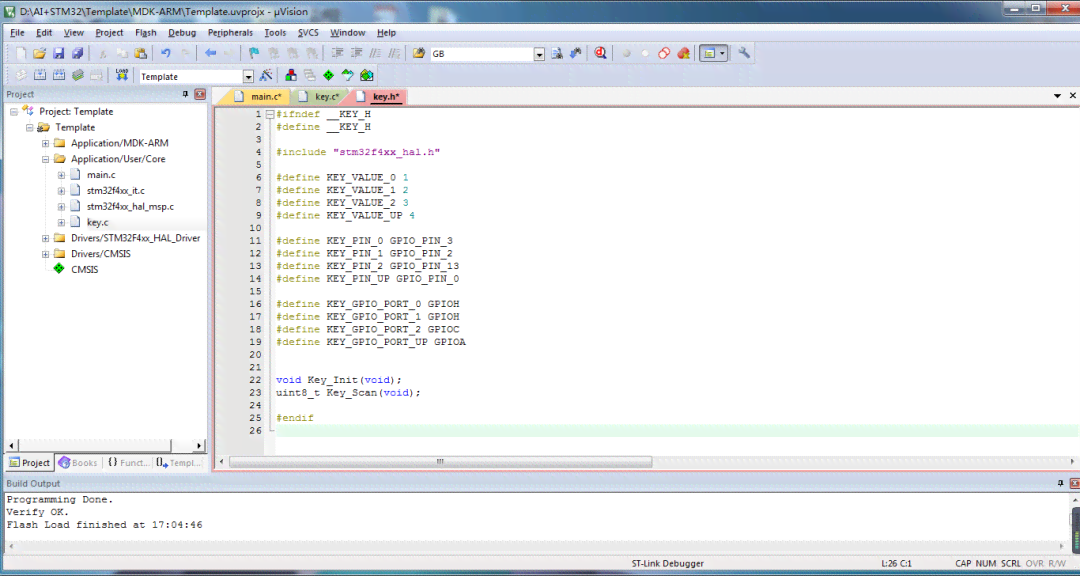Unindent the selected lines
Image resolution: width=1080 pixels, height=576 pixels.
(x=357, y=53)
